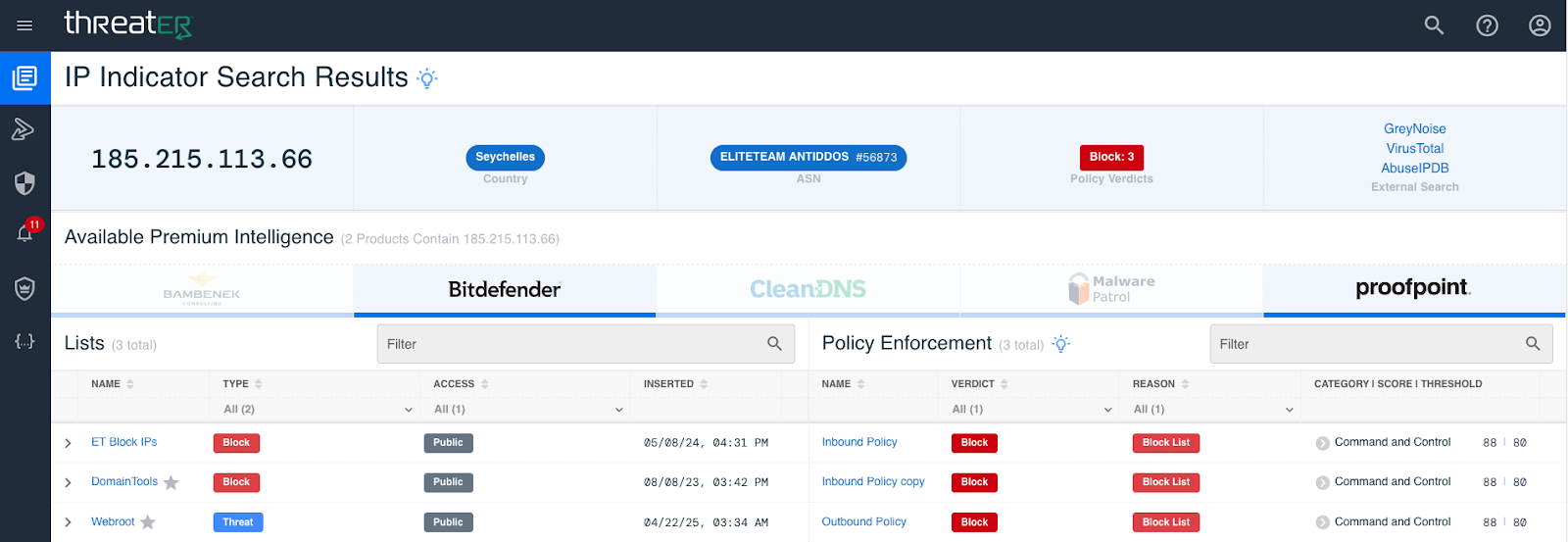
Task: Open VirusTotal external search link
Action: (1414, 148)
